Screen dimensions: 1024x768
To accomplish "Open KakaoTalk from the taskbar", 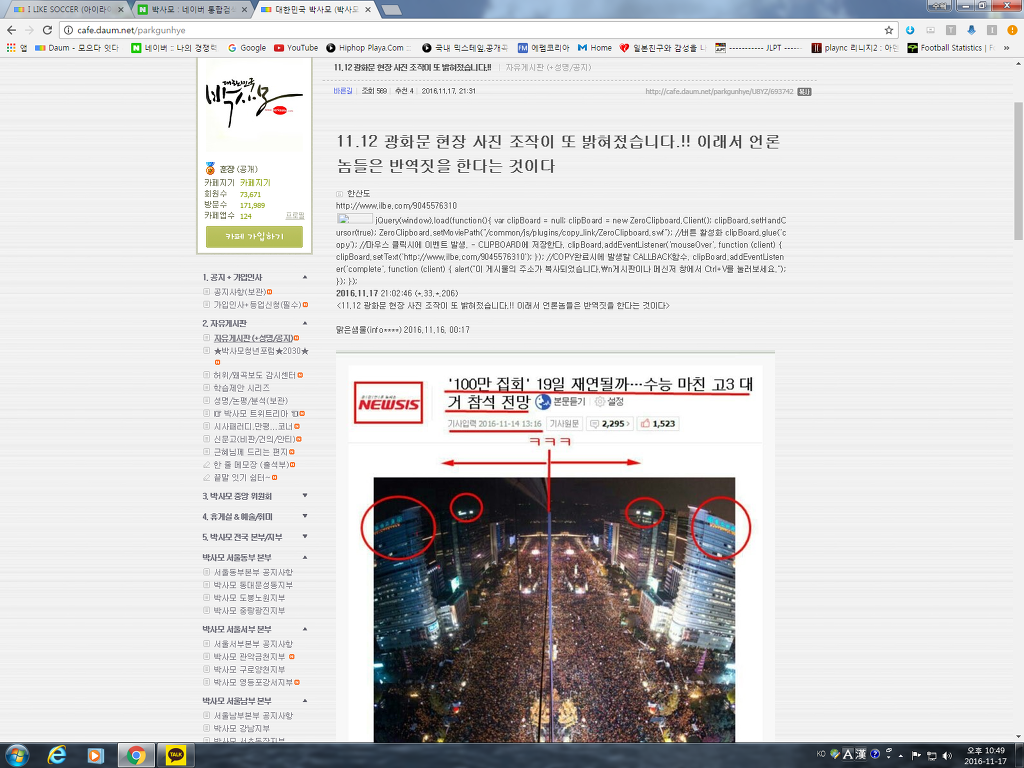I will tap(176, 756).
